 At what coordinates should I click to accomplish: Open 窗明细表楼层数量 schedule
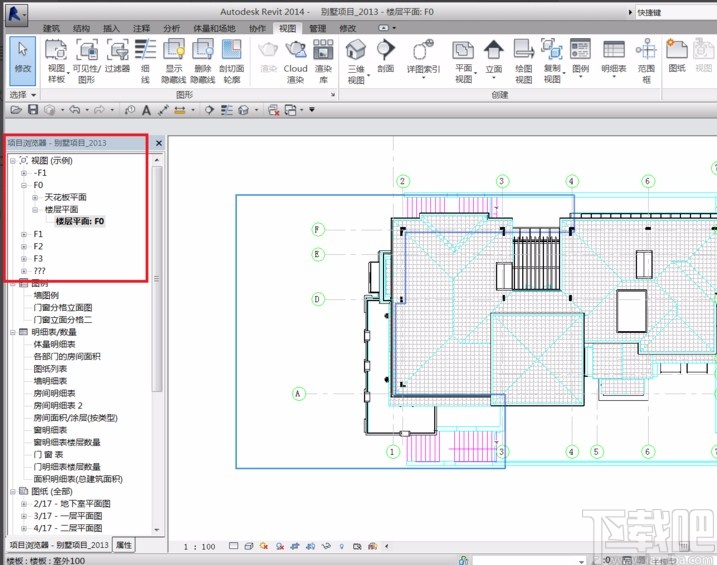(x=67, y=442)
